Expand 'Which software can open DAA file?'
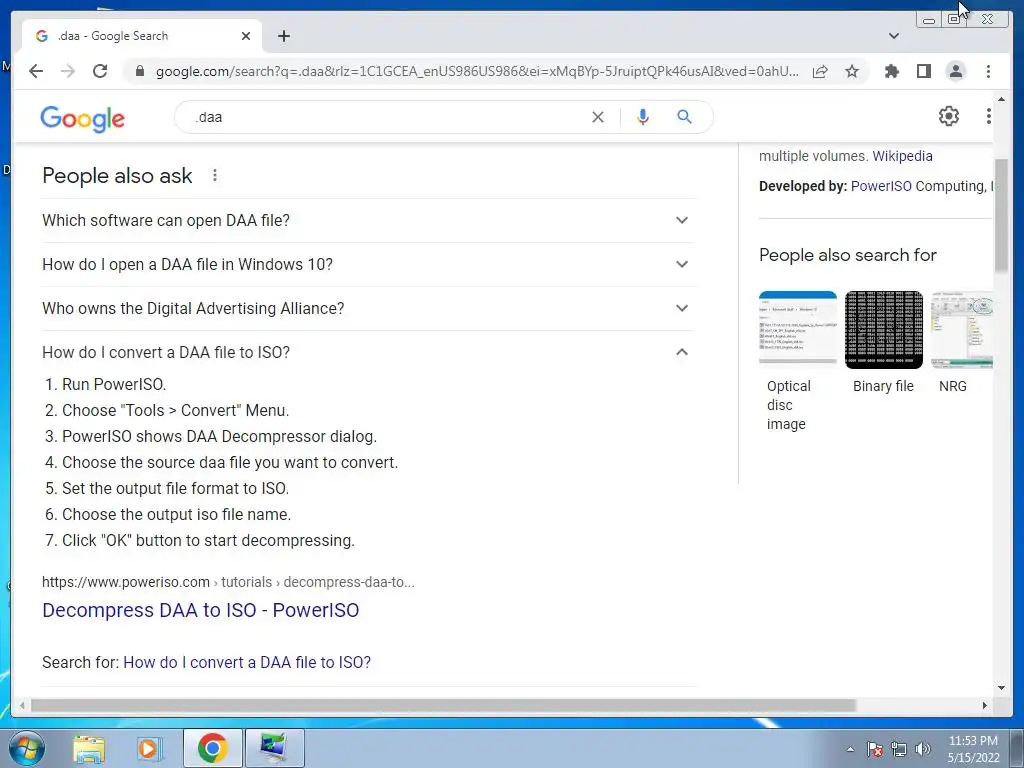Image resolution: width=1024 pixels, height=768 pixels. click(x=366, y=220)
